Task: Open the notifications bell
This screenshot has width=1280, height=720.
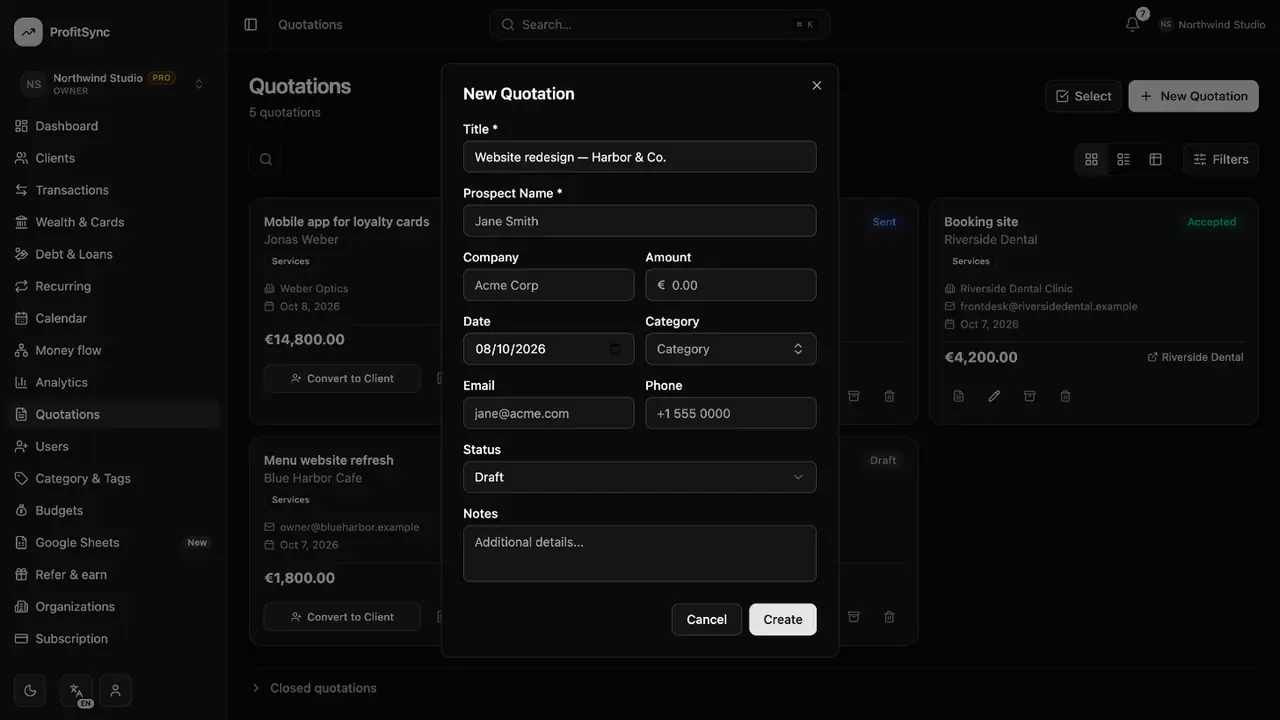Action: coord(1133,24)
